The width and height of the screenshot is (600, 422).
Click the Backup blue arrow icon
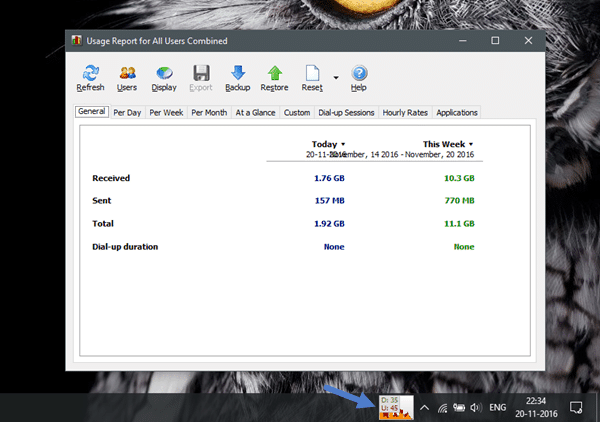pos(238,73)
